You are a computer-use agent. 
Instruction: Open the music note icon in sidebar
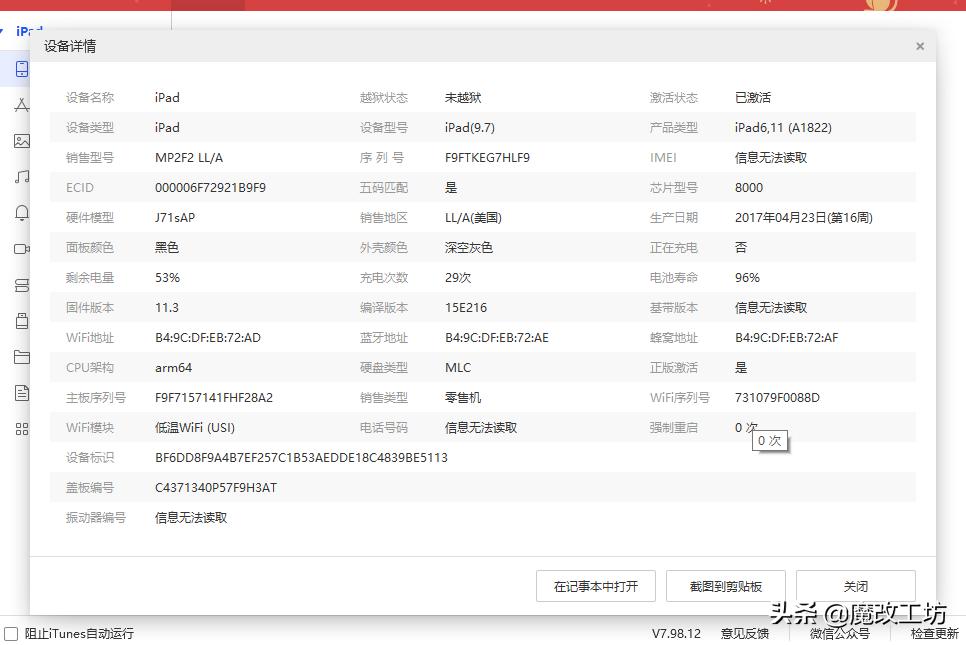click(x=22, y=177)
